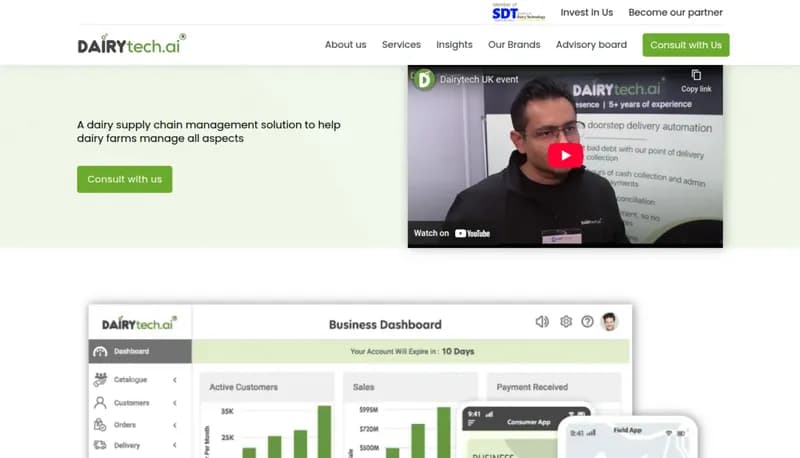The width and height of the screenshot is (800, 458).
Task: Open the Dairytech UK event video title
Action: [x=479, y=80]
